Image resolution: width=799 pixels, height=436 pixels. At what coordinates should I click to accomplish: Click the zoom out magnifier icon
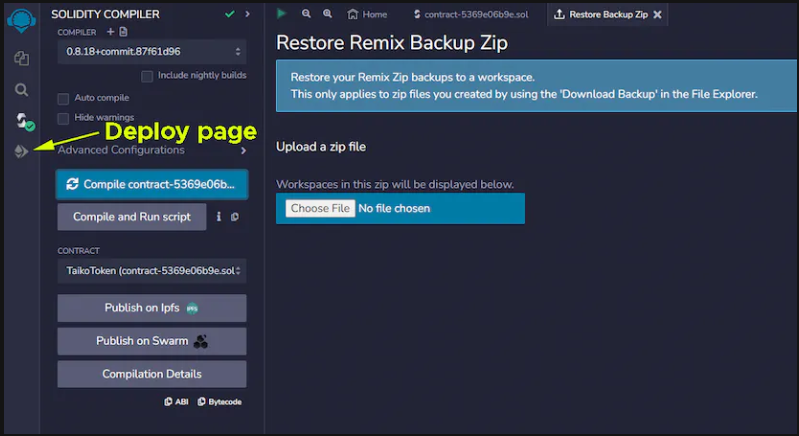[306, 14]
